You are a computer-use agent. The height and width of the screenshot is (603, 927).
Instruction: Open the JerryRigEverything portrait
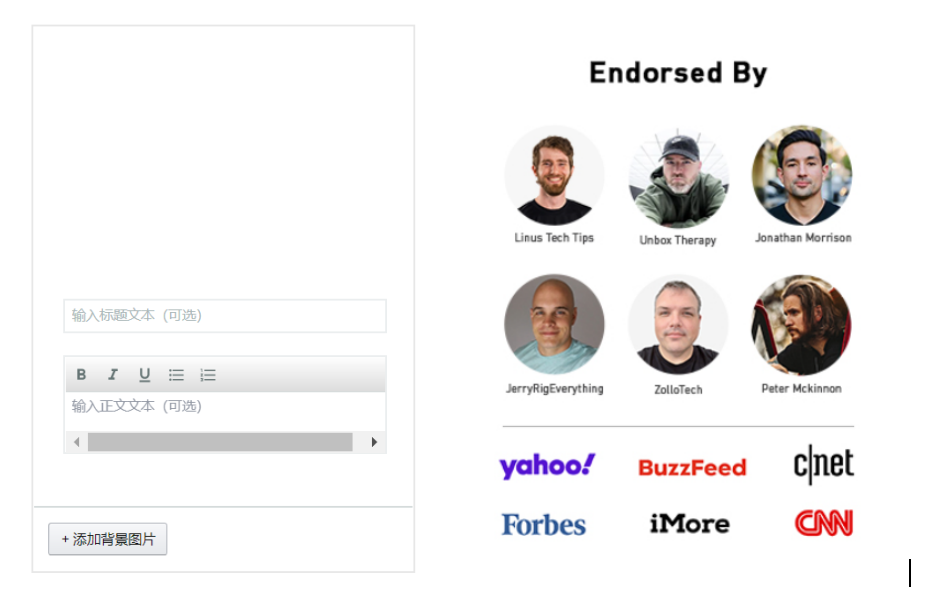tap(554, 324)
